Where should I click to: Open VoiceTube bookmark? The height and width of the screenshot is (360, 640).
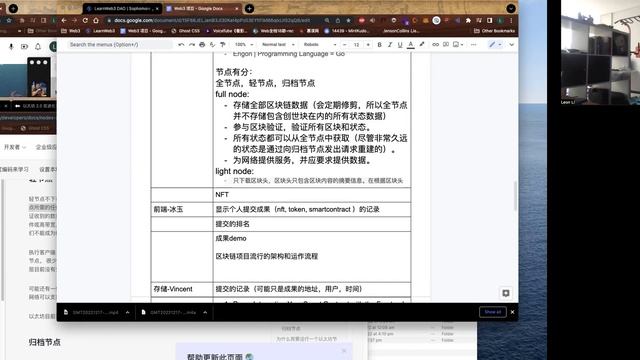[226, 31]
